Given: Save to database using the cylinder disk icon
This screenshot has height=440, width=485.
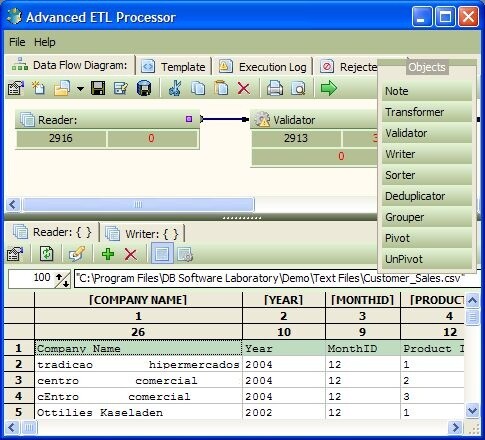Looking at the screenshot, I should click(144, 88).
